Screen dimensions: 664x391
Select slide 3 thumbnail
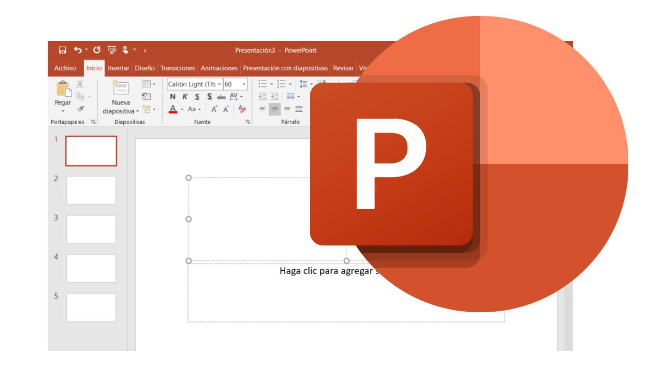(x=91, y=229)
